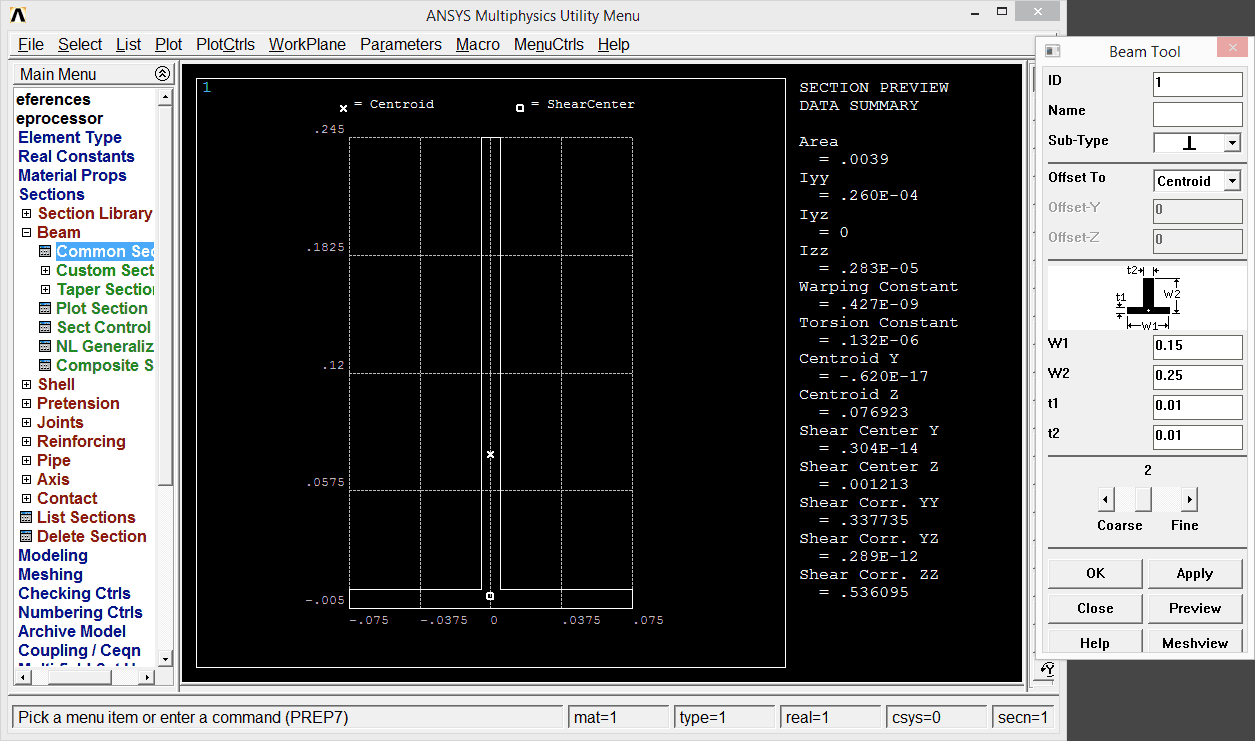Select Sections in Main Menu
This screenshot has width=1255, height=741.
[x=51, y=195]
